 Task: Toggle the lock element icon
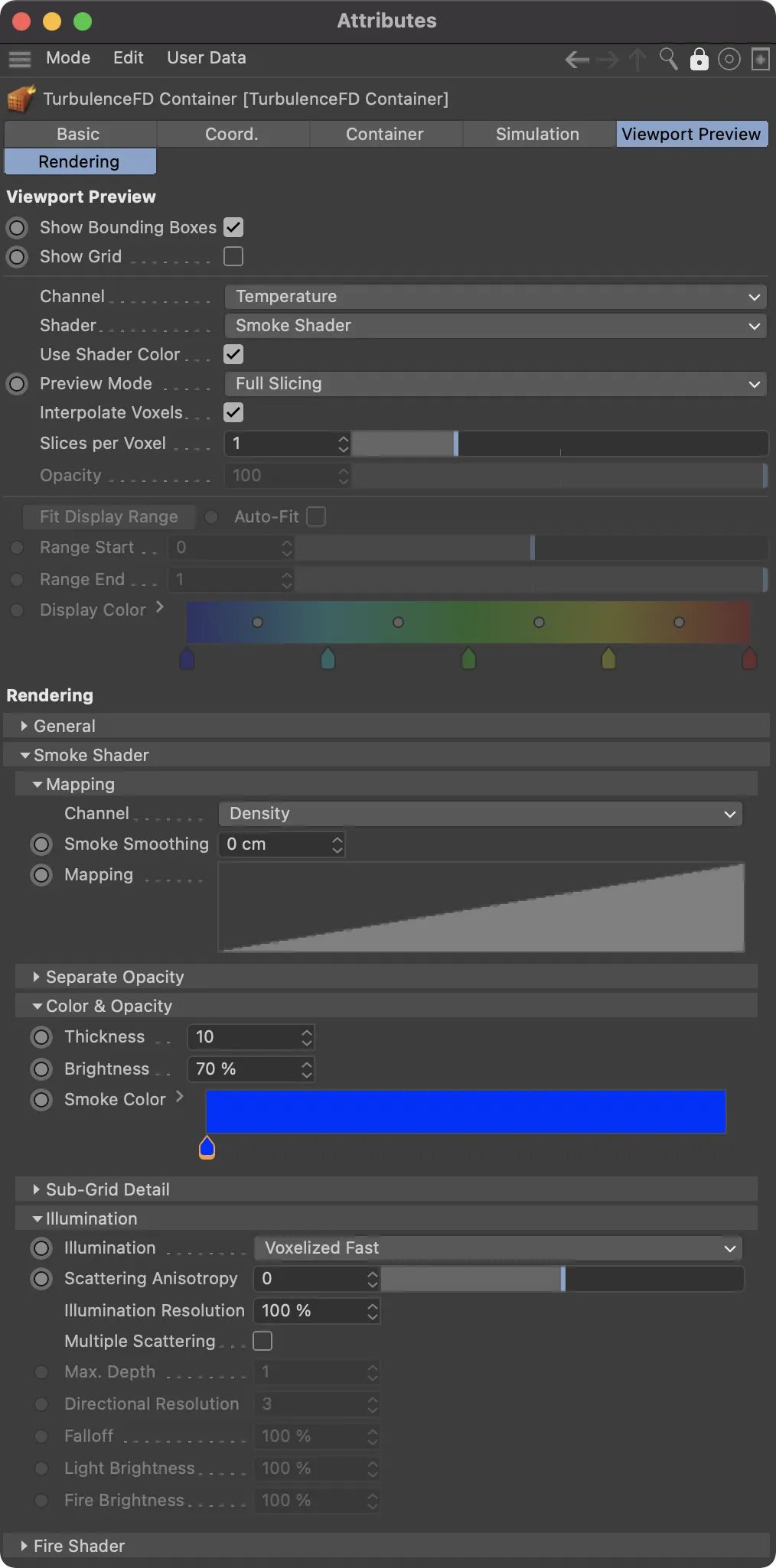(x=699, y=59)
